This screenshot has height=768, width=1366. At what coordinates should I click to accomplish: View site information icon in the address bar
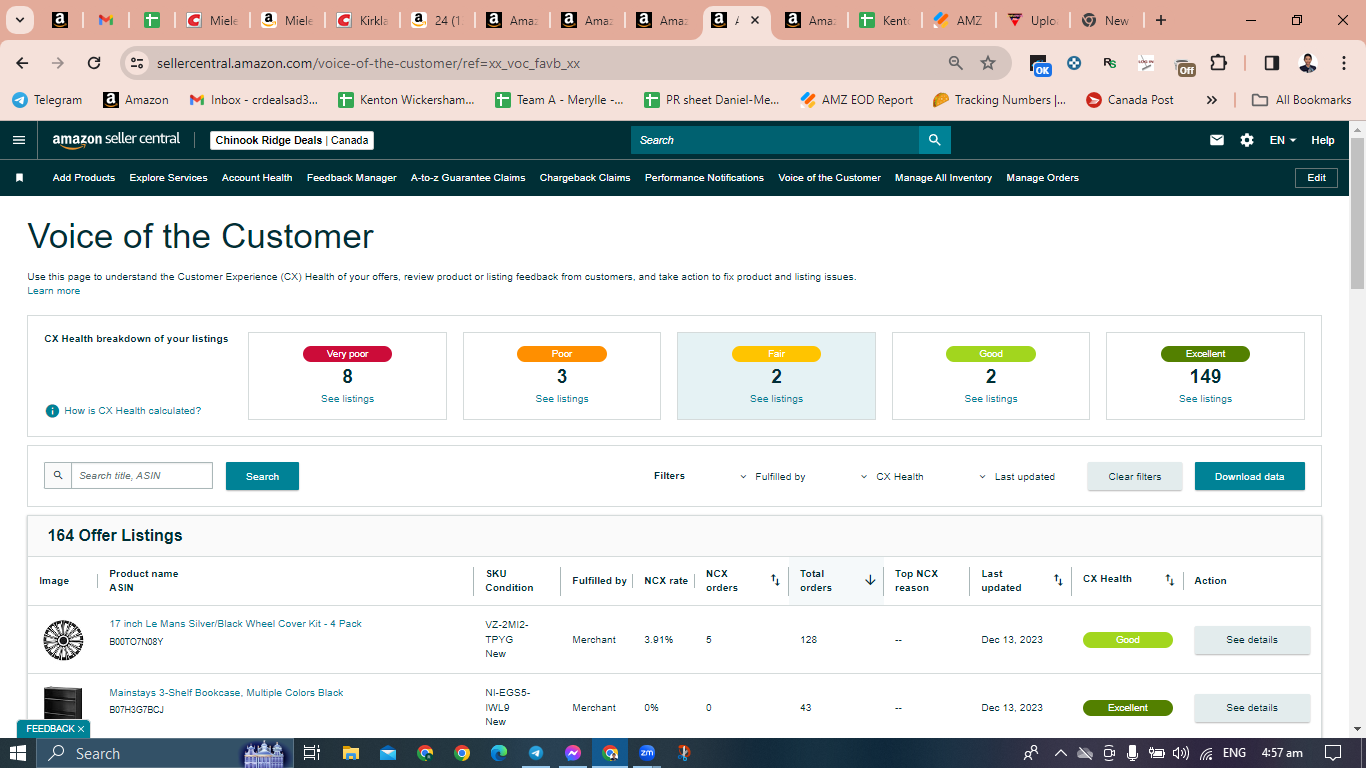[x=138, y=63]
